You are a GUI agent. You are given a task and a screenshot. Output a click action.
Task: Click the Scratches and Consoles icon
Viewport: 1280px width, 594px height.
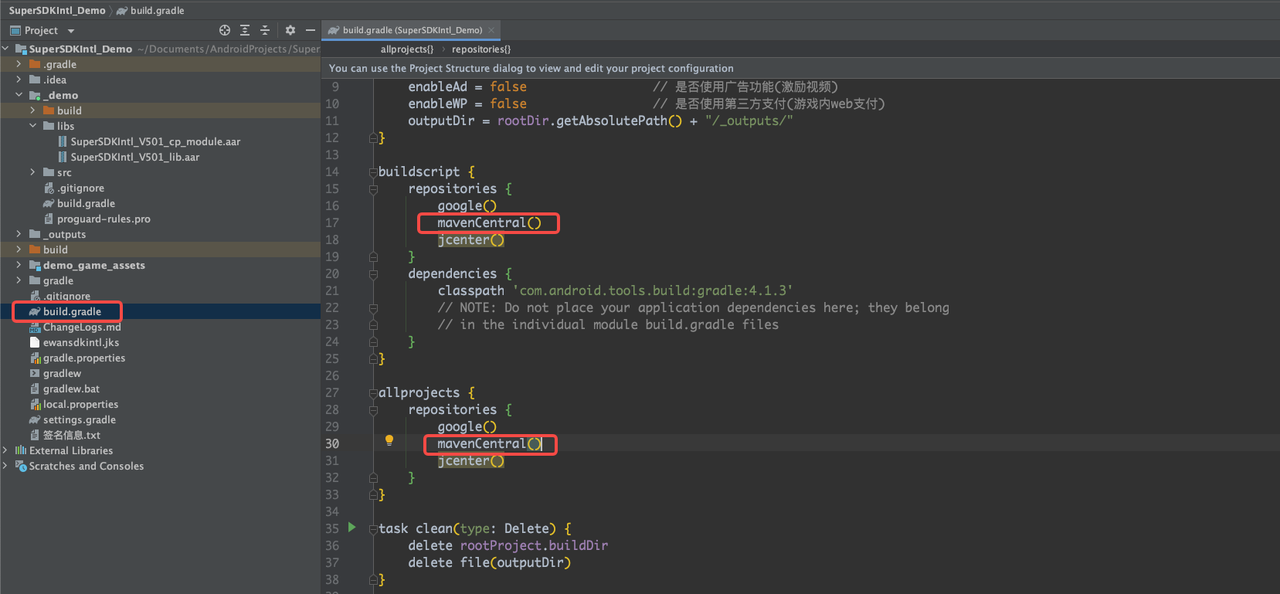click(x=21, y=466)
